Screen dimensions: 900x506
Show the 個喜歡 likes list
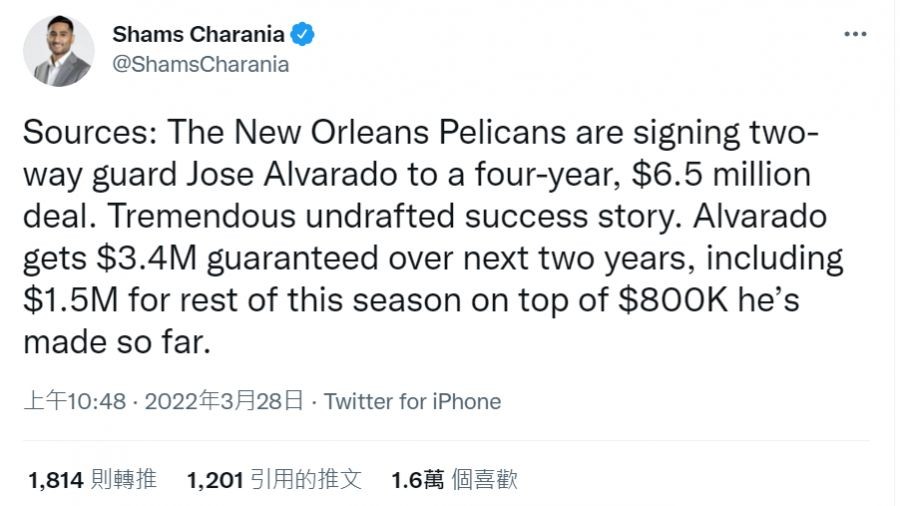pos(485,481)
